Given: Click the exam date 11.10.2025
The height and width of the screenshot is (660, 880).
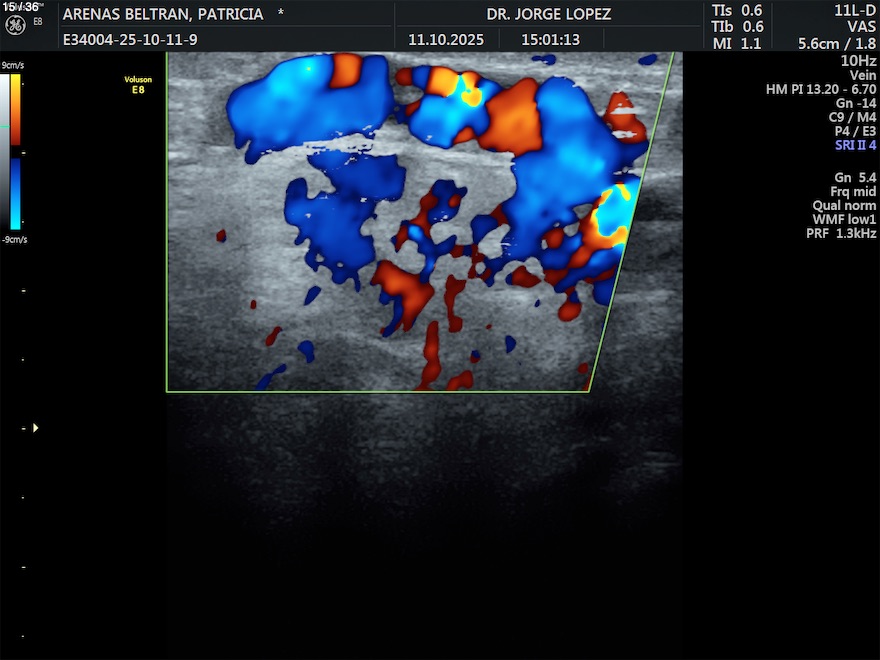Looking at the screenshot, I should click(446, 40).
